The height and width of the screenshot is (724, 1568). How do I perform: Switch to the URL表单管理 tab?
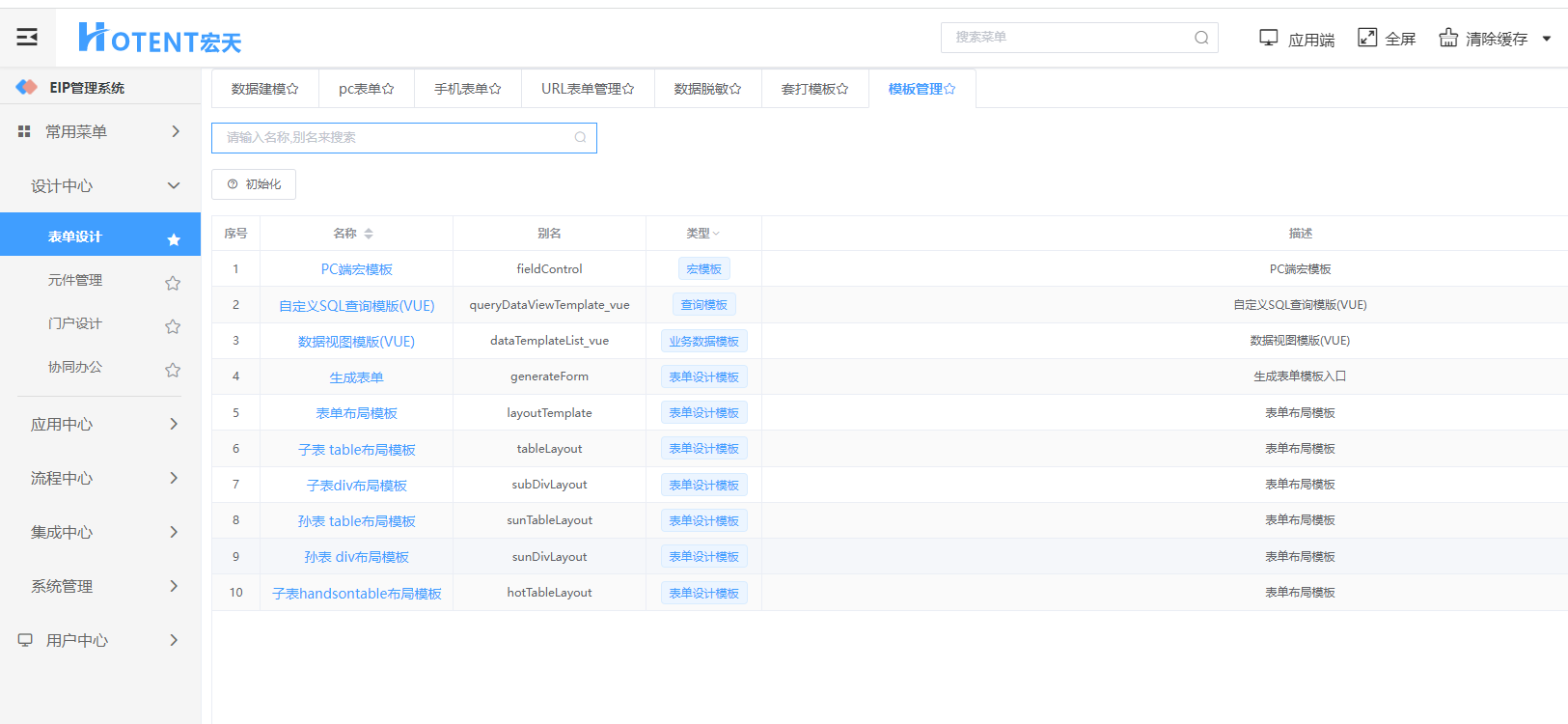click(587, 89)
